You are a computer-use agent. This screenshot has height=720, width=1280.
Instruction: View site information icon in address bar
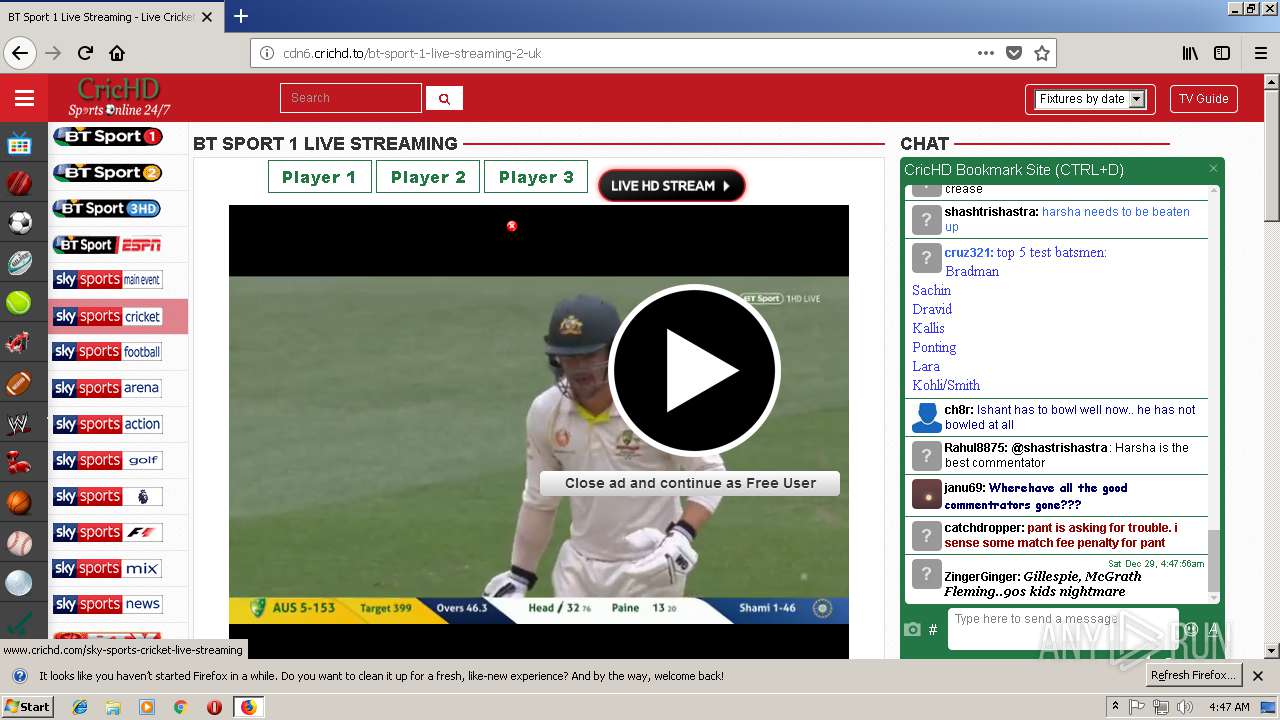pos(266,53)
